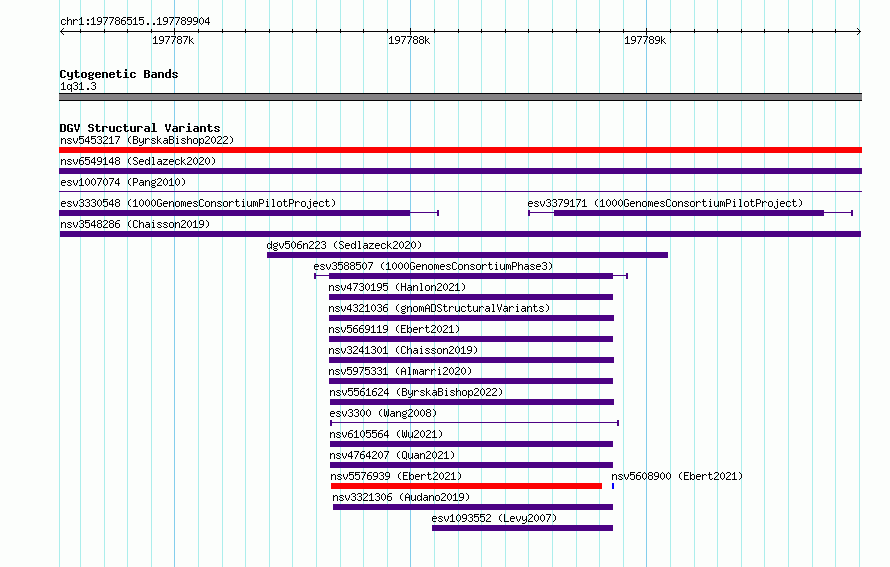Click the Cytogenetic Bands track title
Screen dimensions: 890x567
119,74
